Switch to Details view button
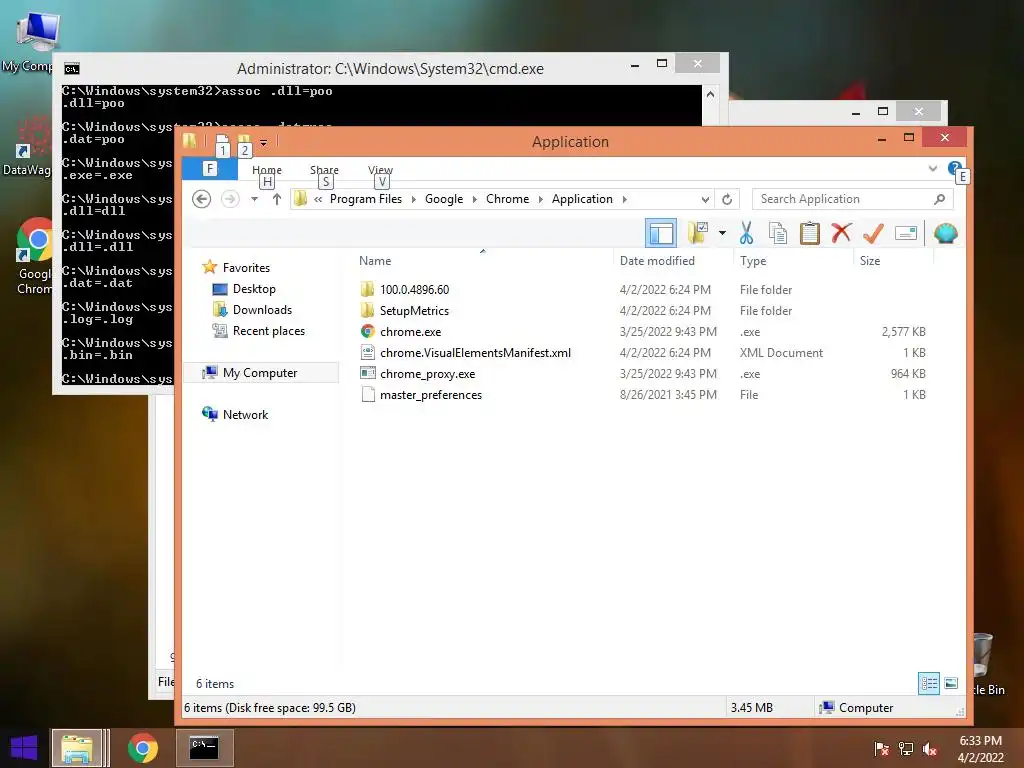 [929, 684]
